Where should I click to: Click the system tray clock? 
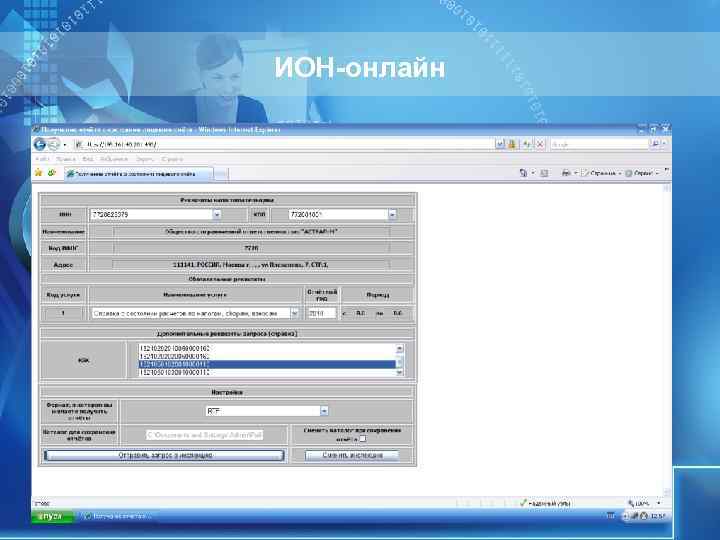pyautogui.click(x=658, y=516)
